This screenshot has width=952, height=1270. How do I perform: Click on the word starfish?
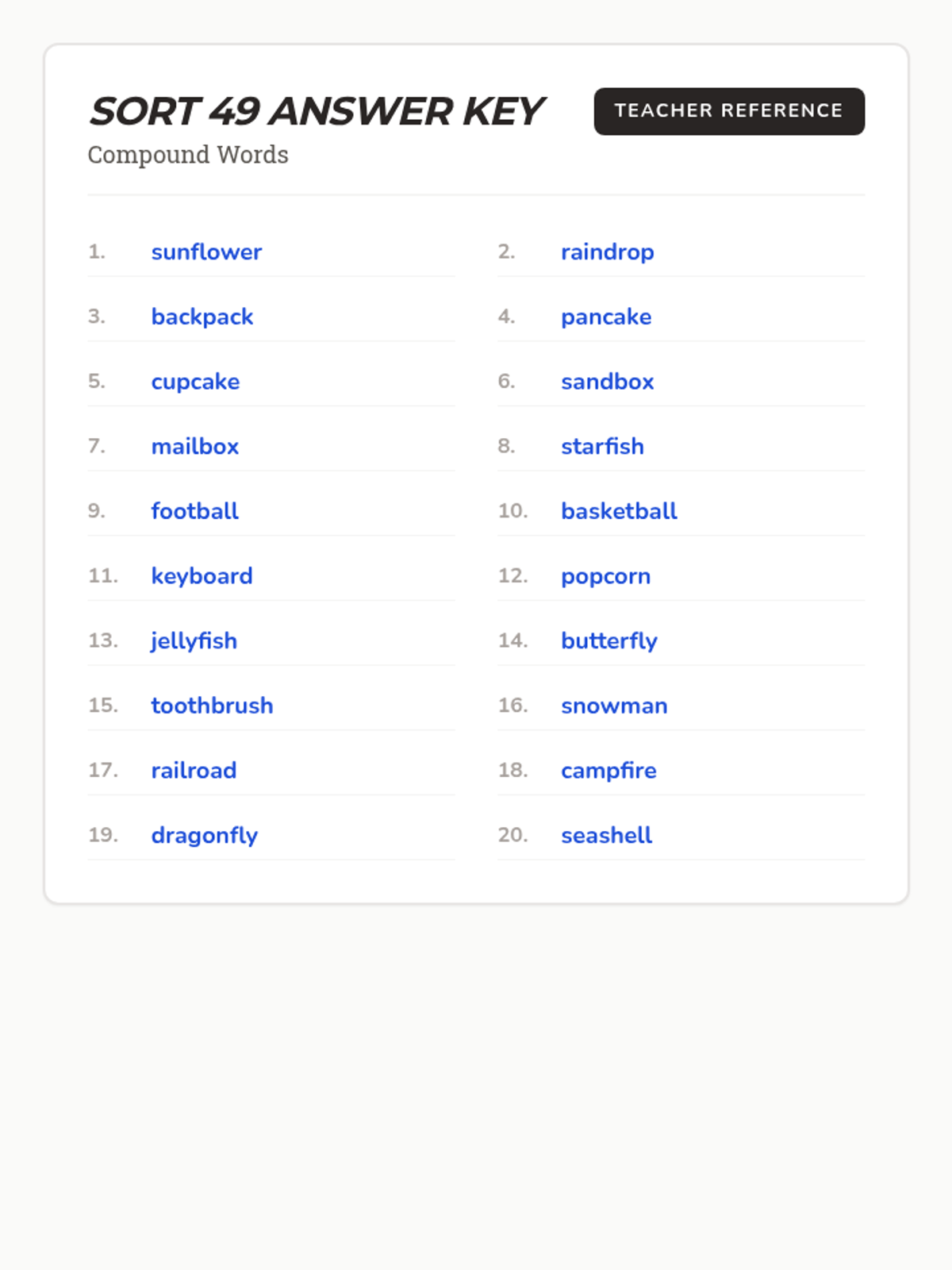click(602, 447)
